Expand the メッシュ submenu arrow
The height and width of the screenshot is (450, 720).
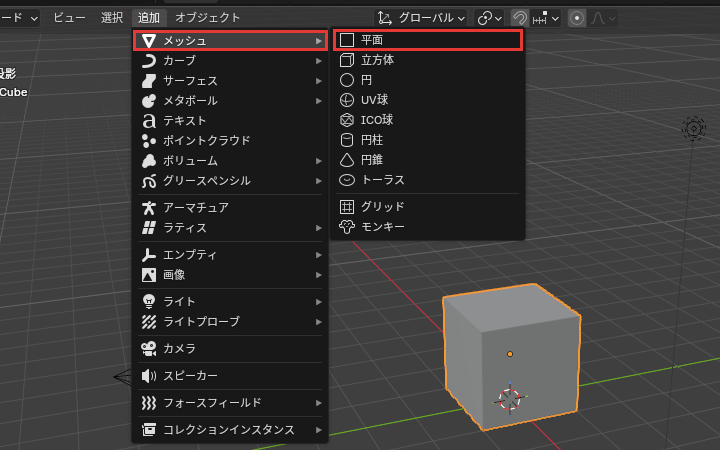319,41
